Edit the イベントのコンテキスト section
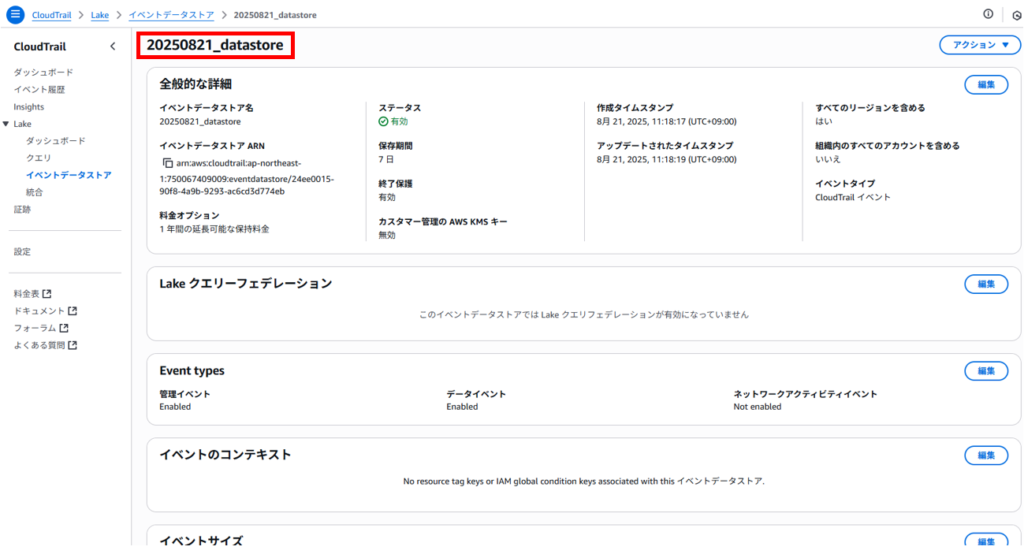The width and height of the screenshot is (1024, 554). (986, 455)
